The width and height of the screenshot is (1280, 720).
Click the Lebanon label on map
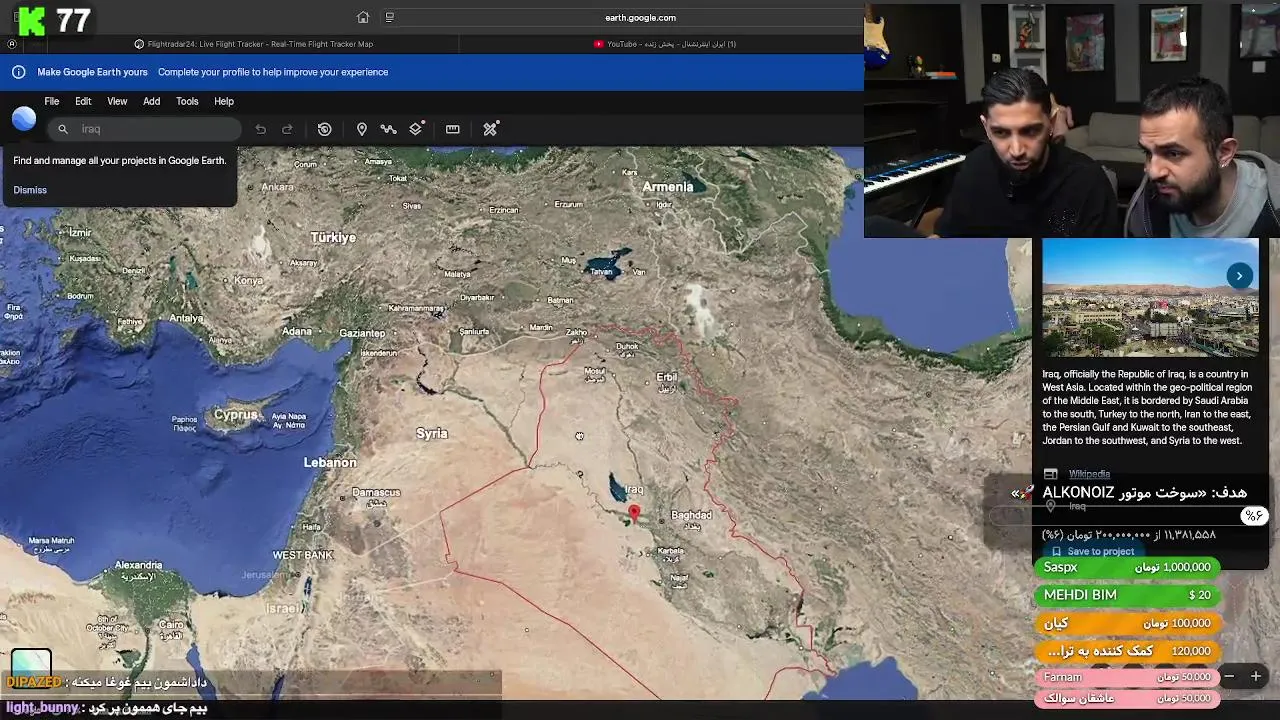(x=330, y=462)
